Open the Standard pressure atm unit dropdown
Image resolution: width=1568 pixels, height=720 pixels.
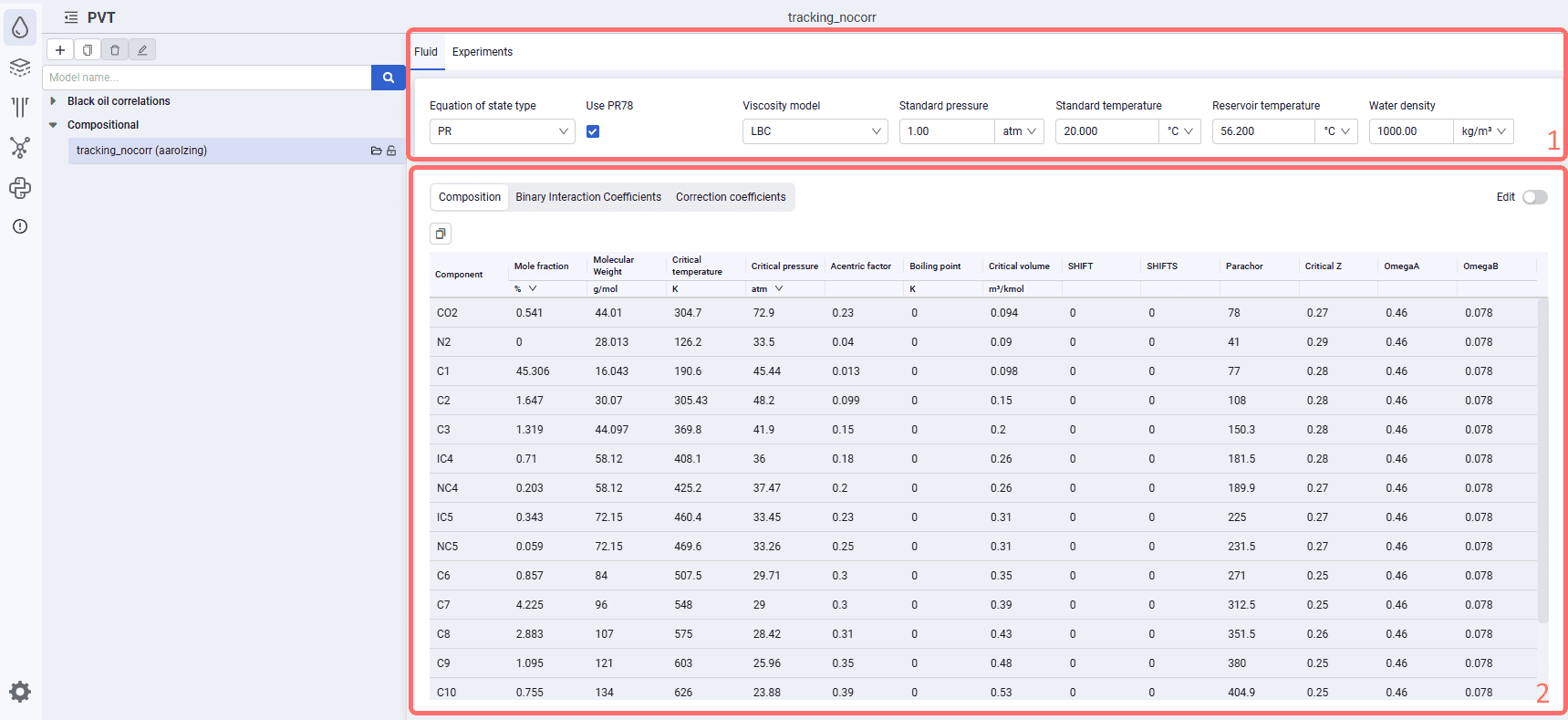[x=1020, y=131]
